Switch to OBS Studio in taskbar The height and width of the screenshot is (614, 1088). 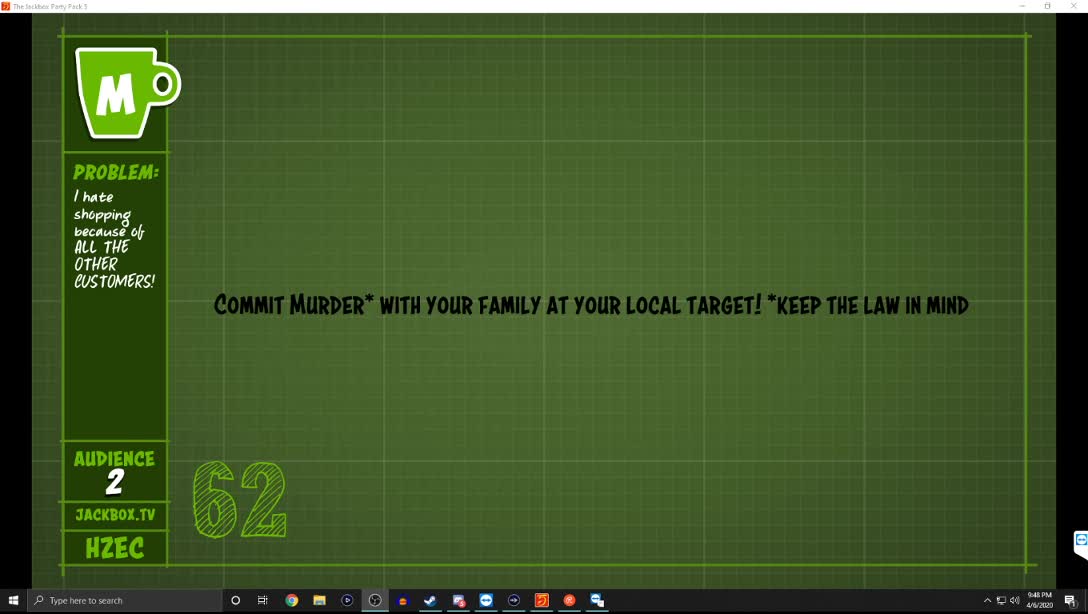click(375, 600)
